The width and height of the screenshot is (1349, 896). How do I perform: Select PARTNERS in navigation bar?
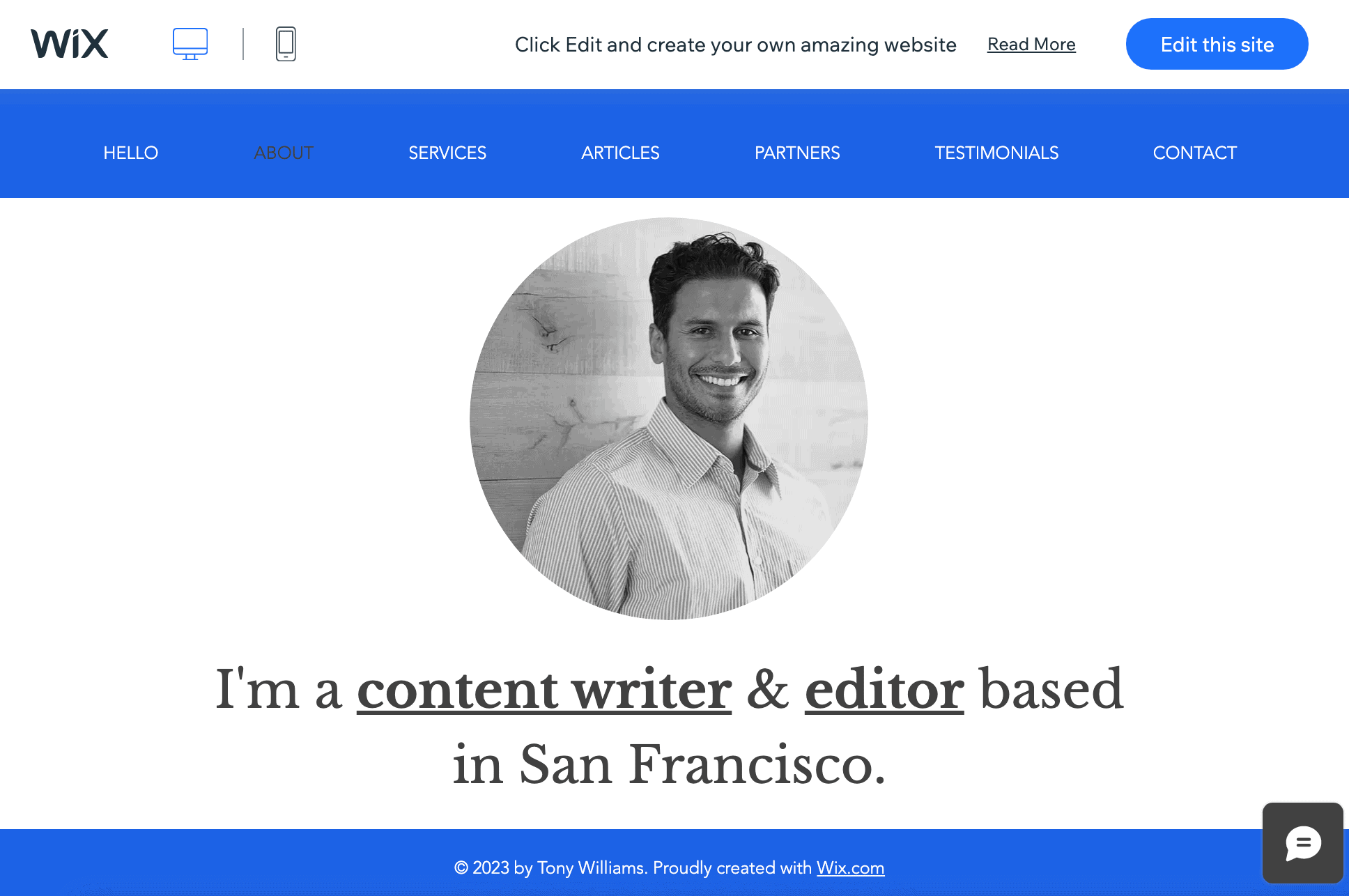(x=797, y=153)
